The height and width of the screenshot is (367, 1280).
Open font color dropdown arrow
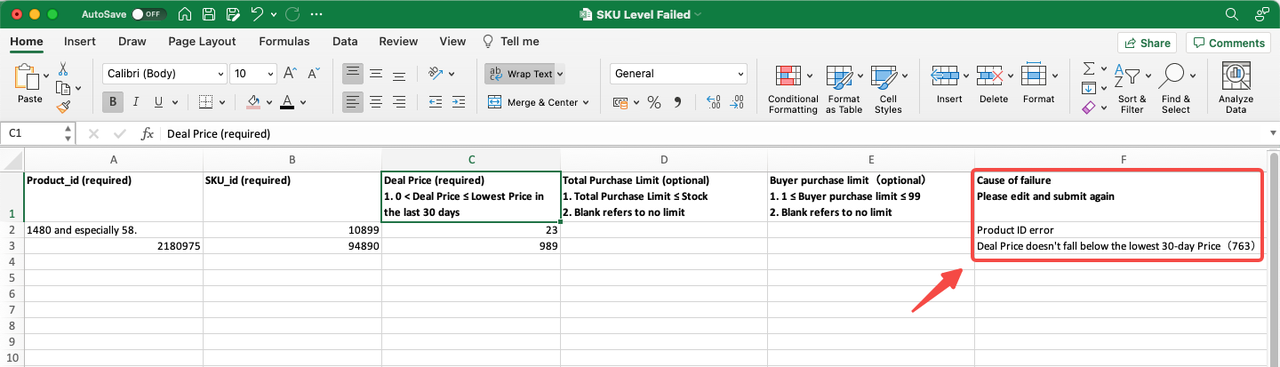(303, 102)
